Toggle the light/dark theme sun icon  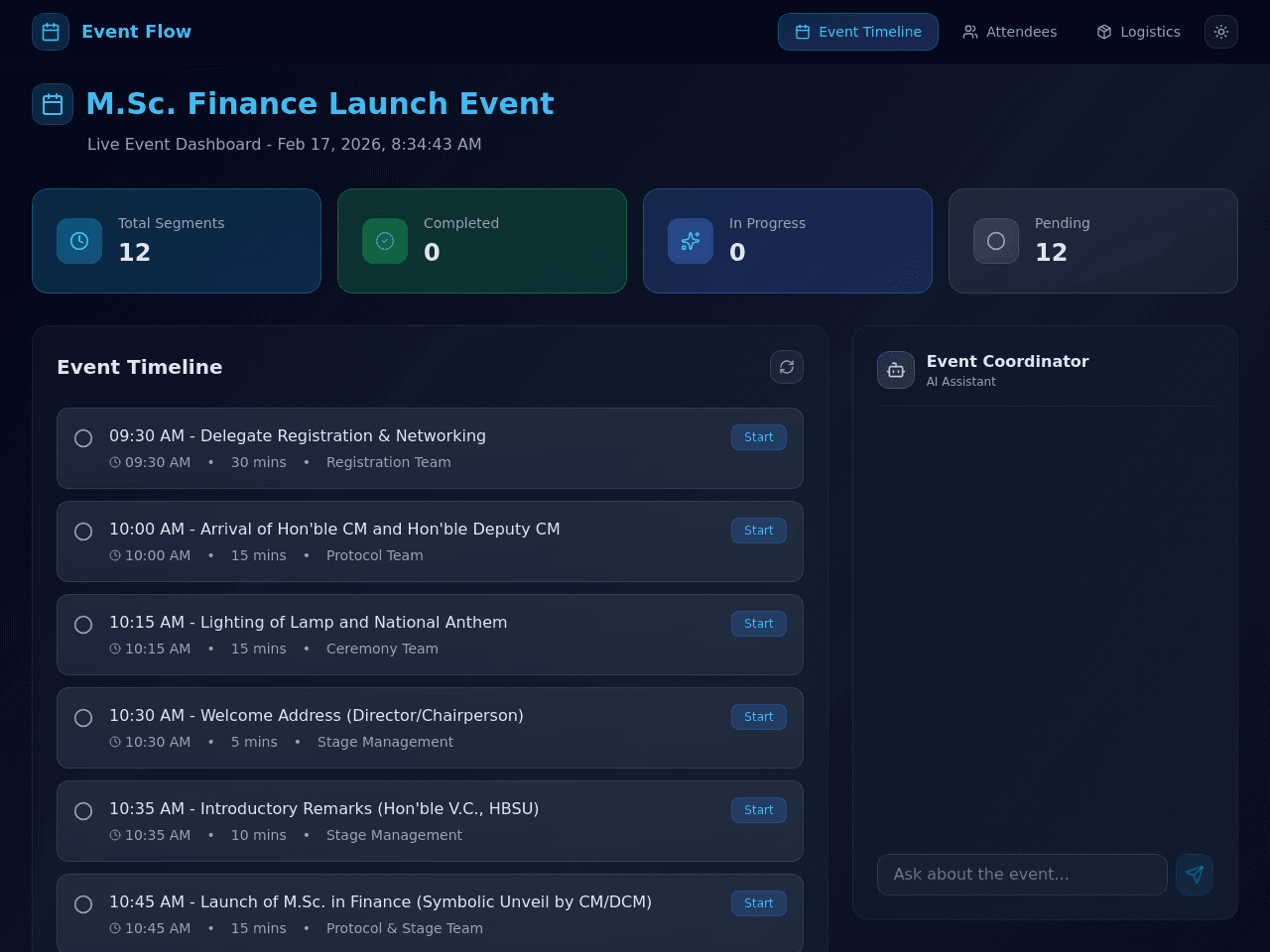pyautogui.click(x=1221, y=32)
